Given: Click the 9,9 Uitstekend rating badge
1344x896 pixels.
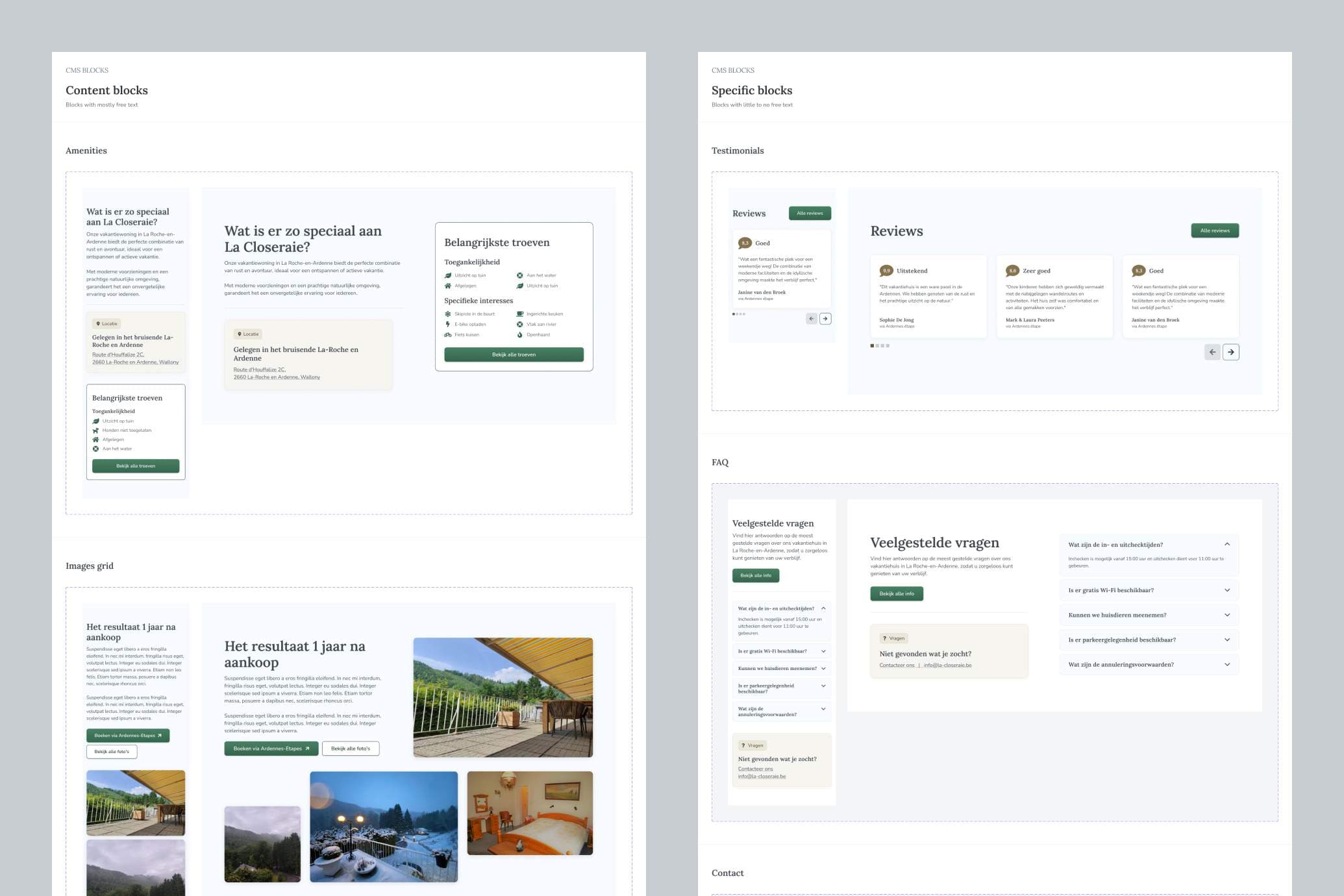Looking at the screenshot, I should pos(886,271).
